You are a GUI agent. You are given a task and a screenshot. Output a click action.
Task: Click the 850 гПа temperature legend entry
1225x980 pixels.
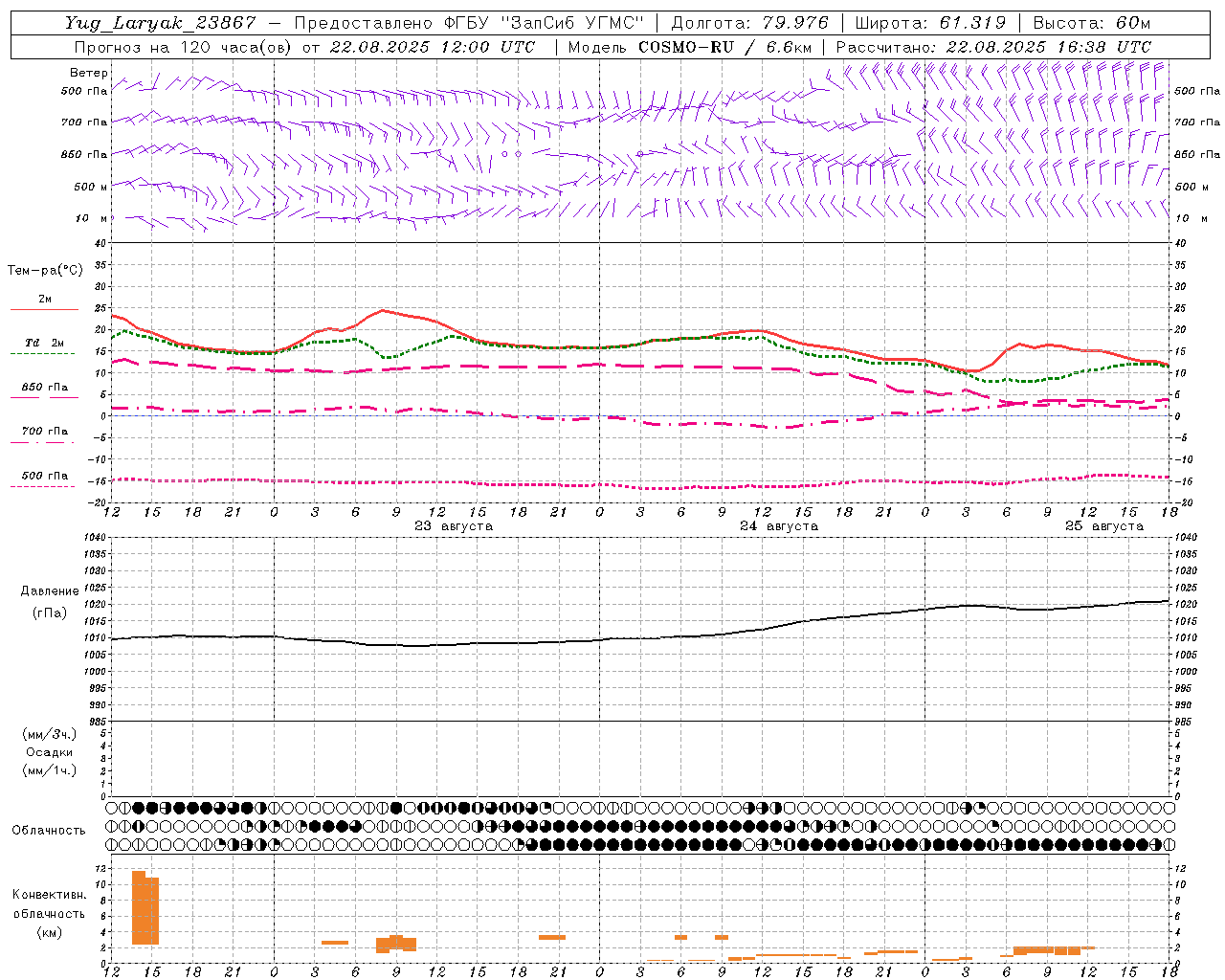45,388
